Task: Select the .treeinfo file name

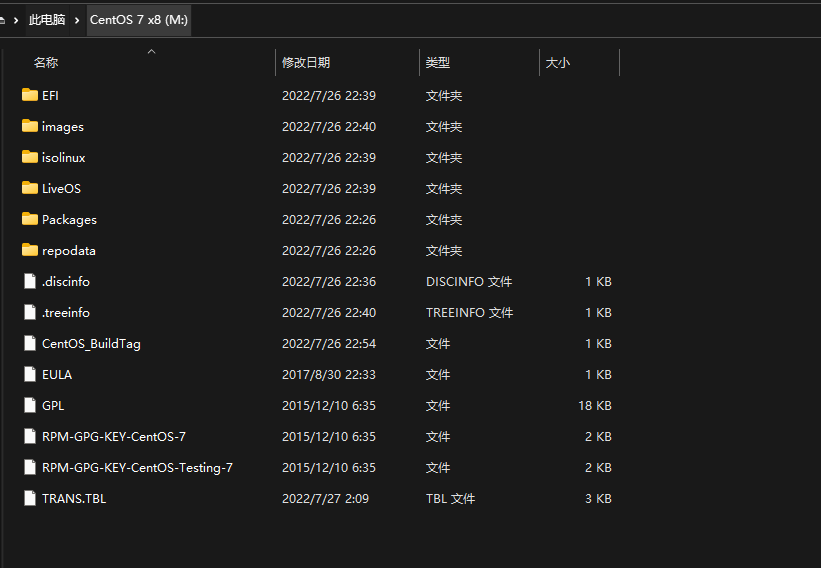Action: point(66,313)
